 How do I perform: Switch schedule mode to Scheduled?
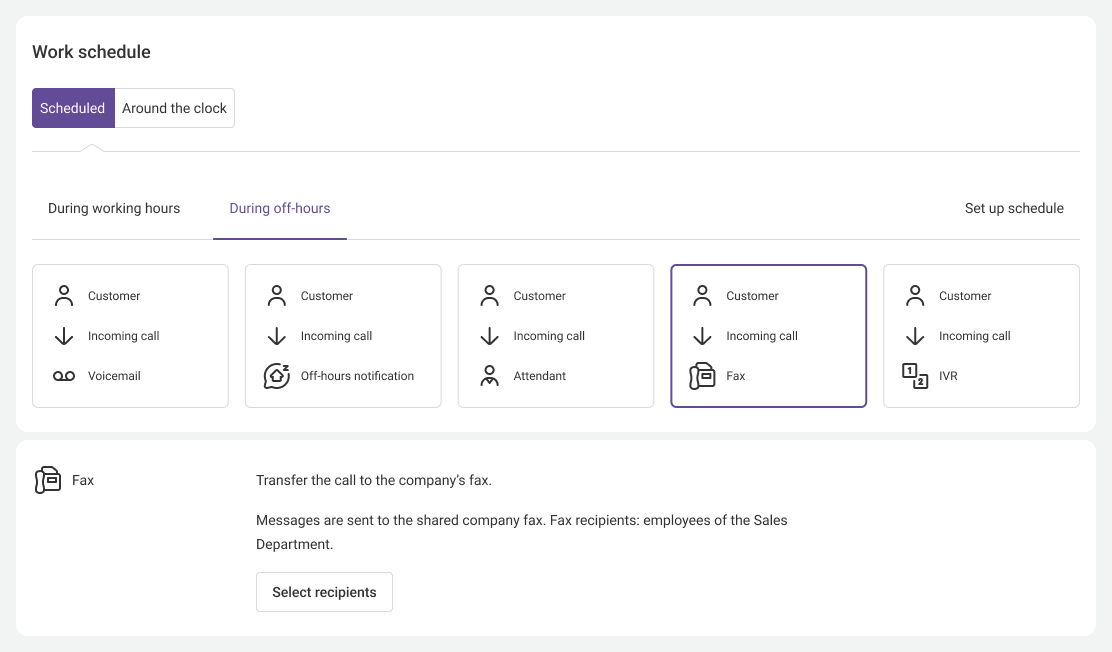coord(73,108)
